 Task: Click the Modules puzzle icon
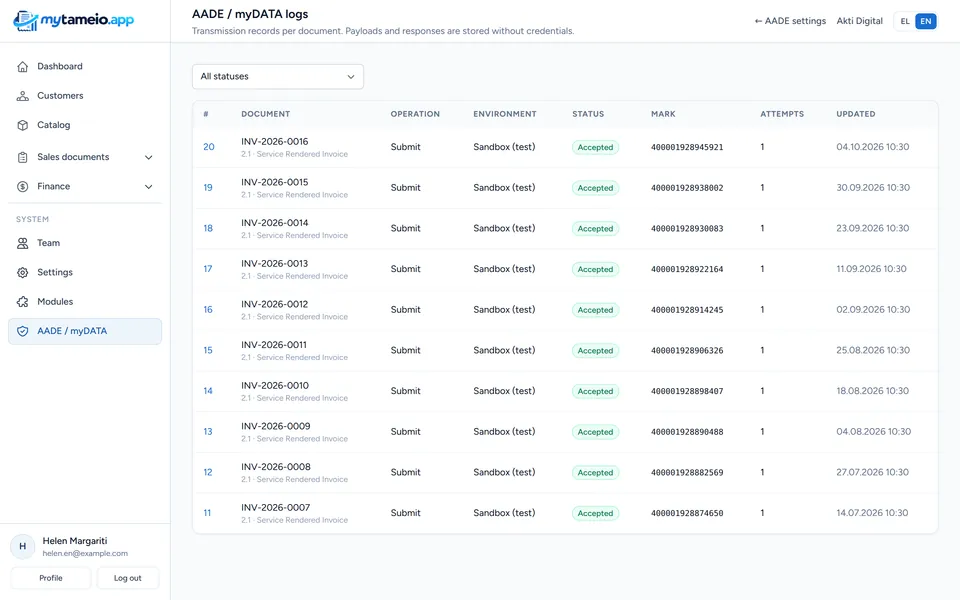(x=23, y=302)
